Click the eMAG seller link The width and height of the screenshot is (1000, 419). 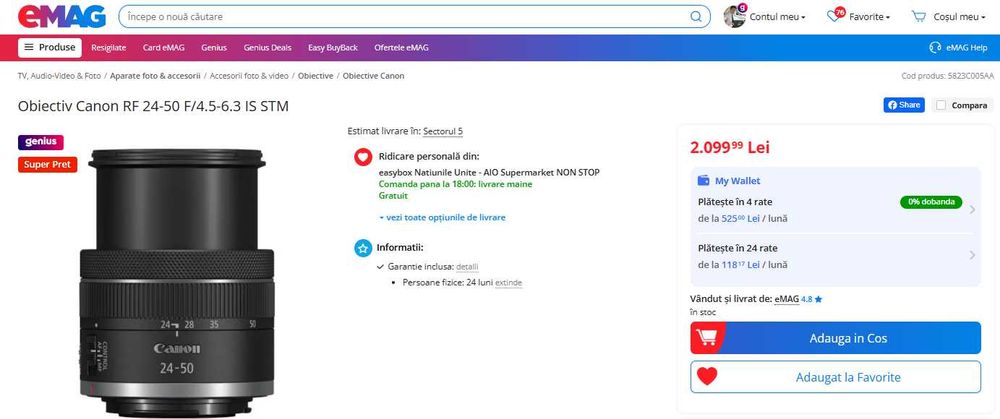pyautogui.click(x=786, y=299)
